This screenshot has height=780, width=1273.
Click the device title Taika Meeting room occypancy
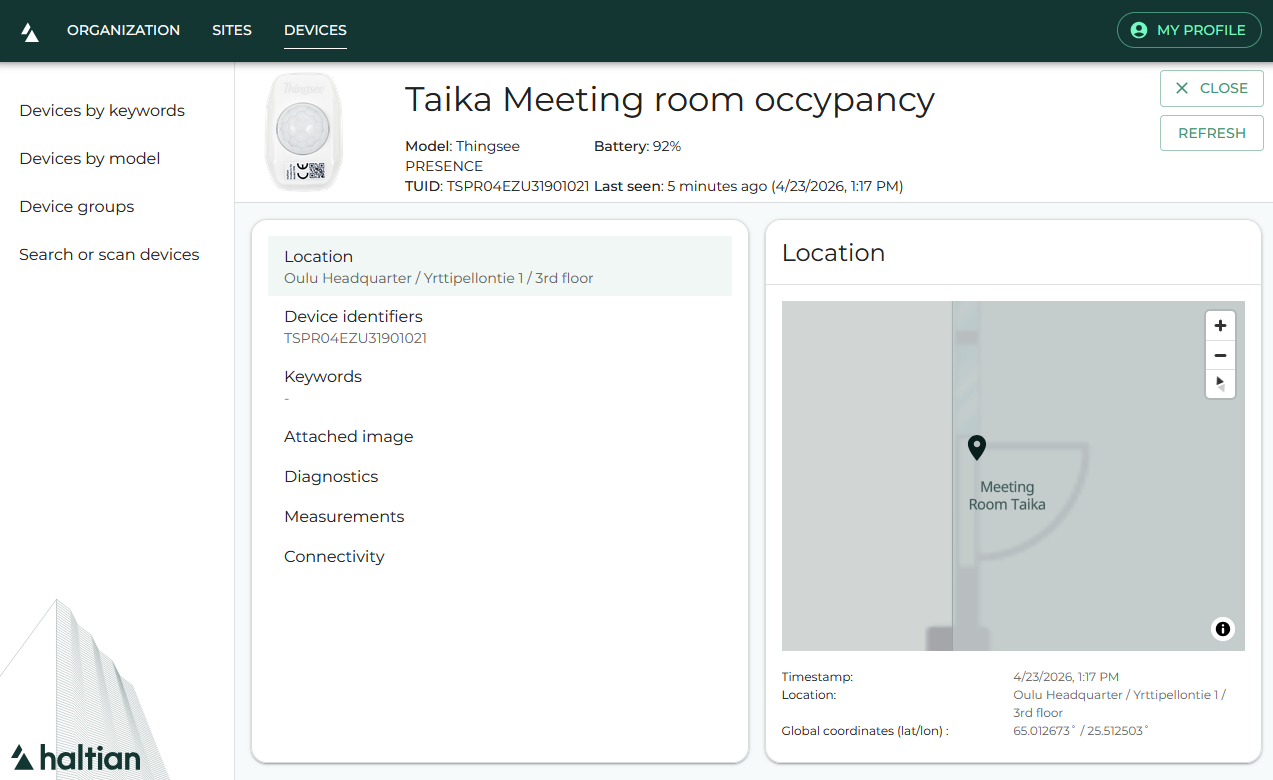669,100
